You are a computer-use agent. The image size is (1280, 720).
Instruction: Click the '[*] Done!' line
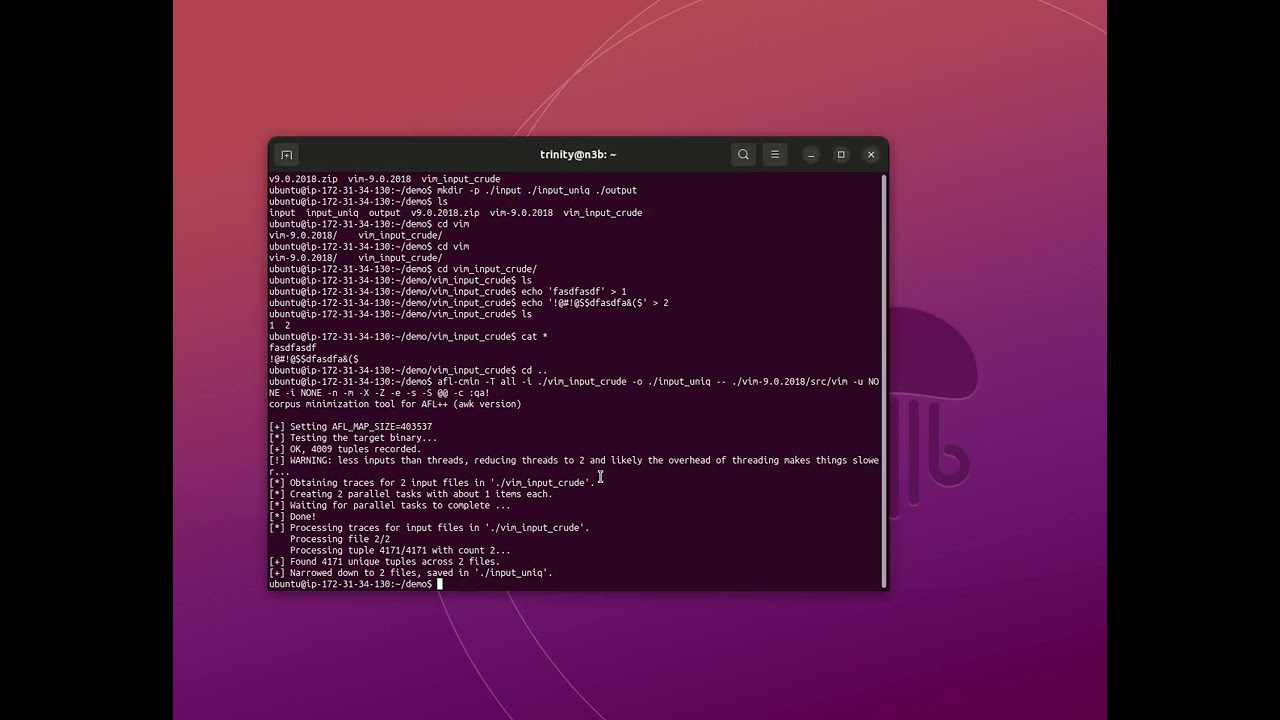click(293, 517)
